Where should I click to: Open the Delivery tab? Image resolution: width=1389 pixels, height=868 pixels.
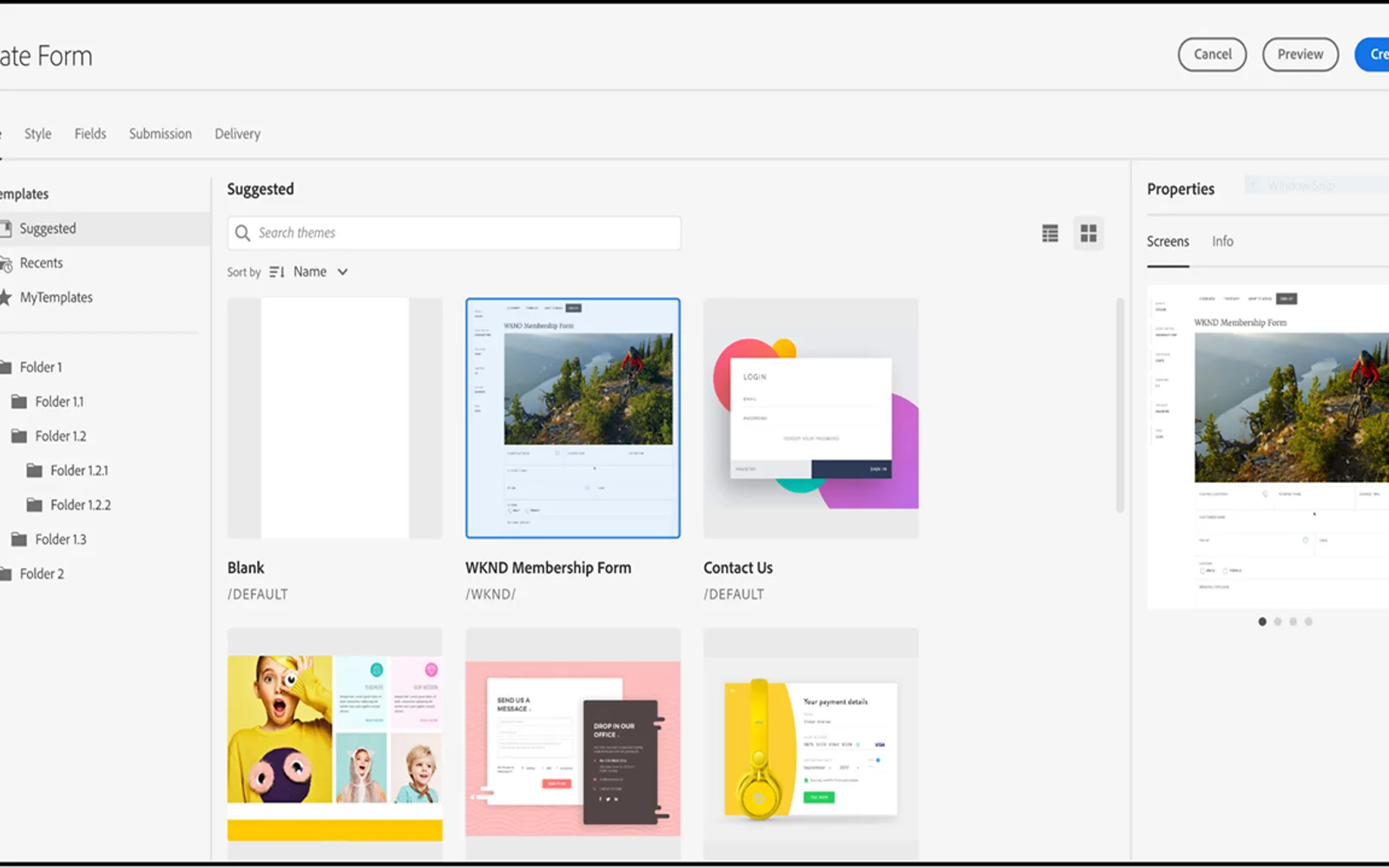(238, 134)
